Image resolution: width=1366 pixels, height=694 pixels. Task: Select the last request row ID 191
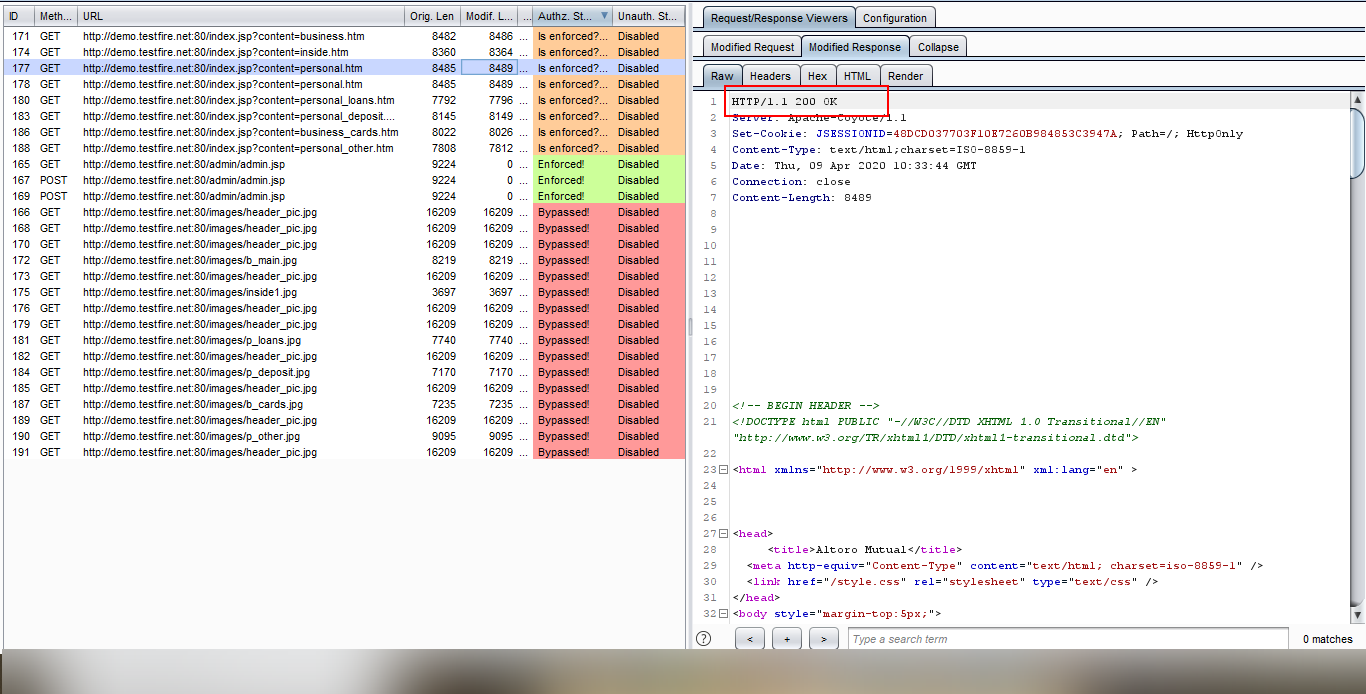pyautogui.click(x=345, y=452)
